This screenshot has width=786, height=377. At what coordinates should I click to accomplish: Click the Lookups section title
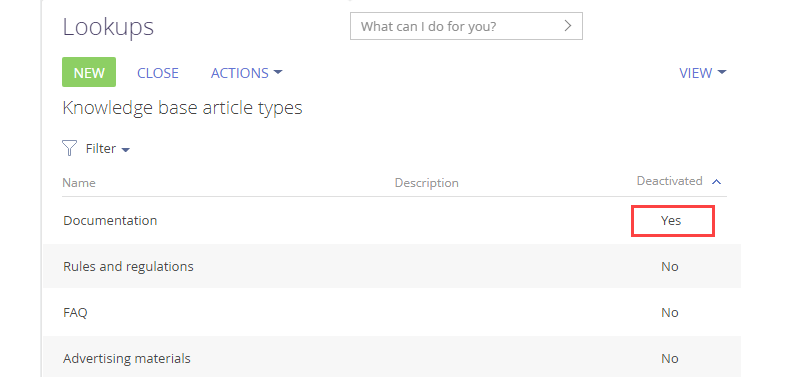point(108,27)
